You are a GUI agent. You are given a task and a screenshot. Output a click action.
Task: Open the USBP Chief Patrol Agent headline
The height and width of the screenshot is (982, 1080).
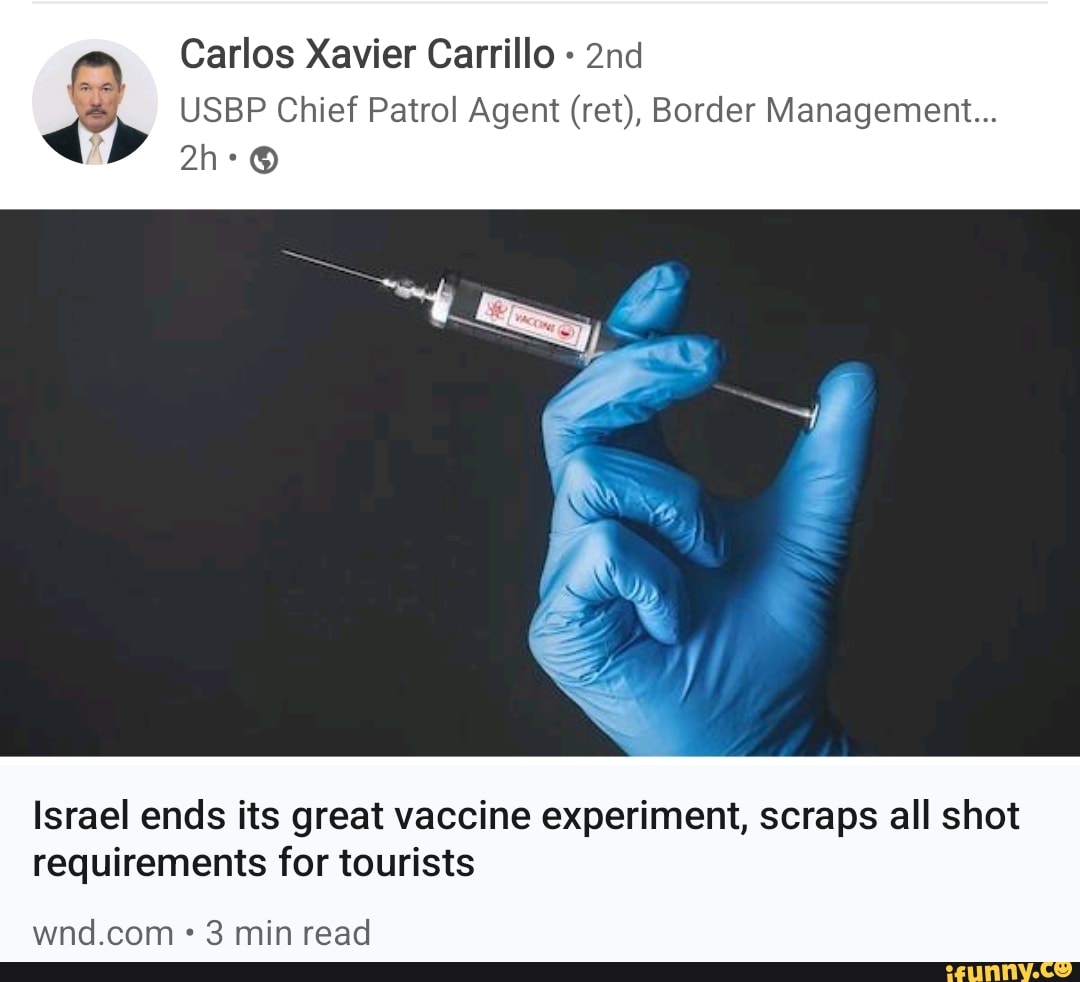pos(588,110)
